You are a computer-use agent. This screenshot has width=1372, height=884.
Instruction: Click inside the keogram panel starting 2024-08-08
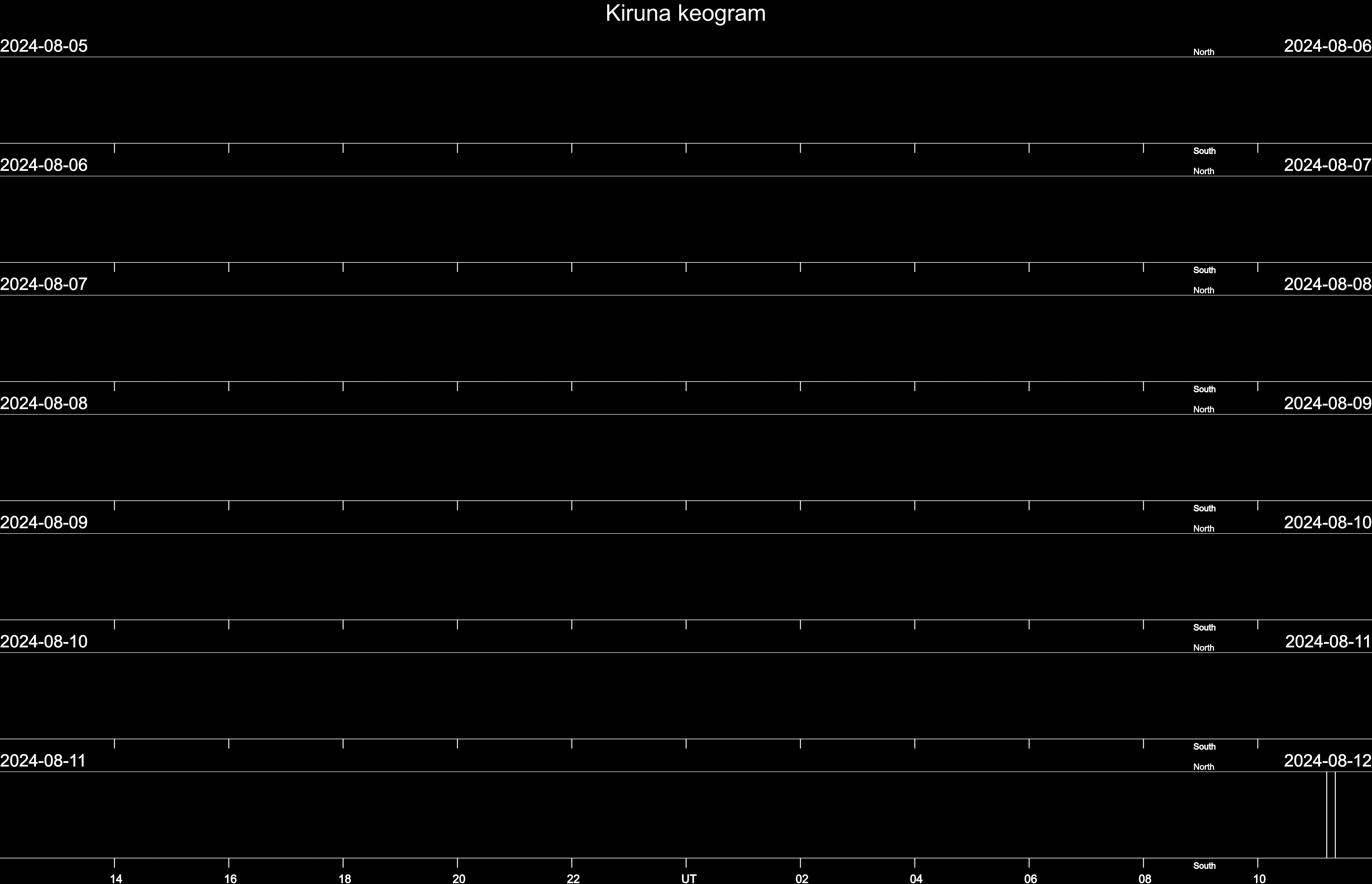tap(686, 457)
